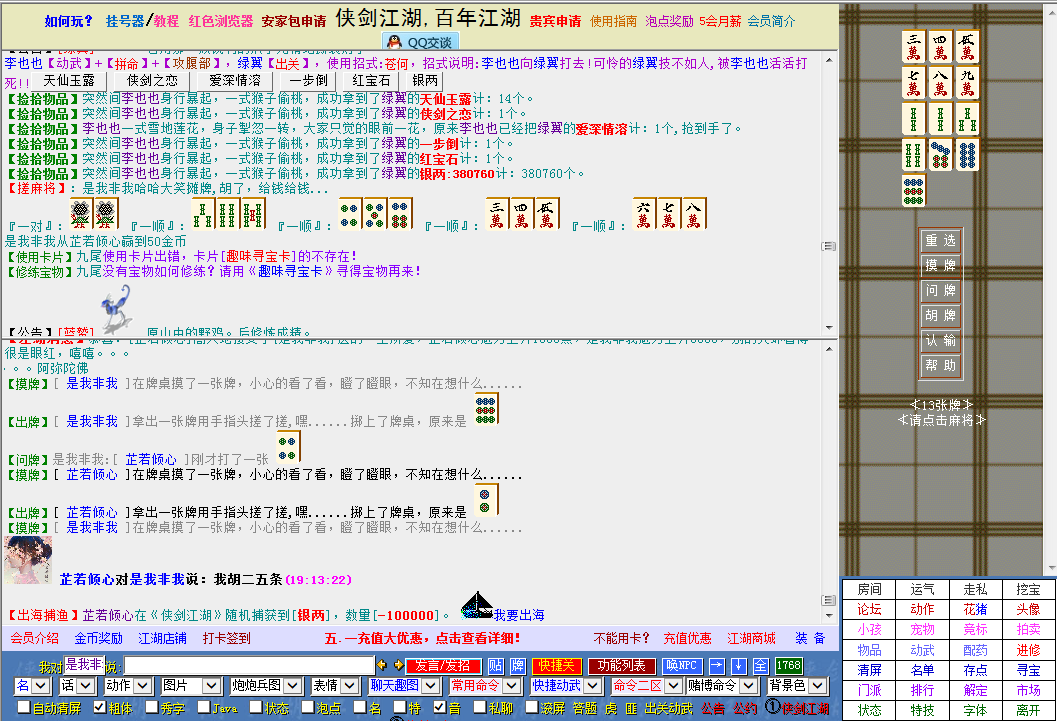Select 市场 in the function grid

1028,690
